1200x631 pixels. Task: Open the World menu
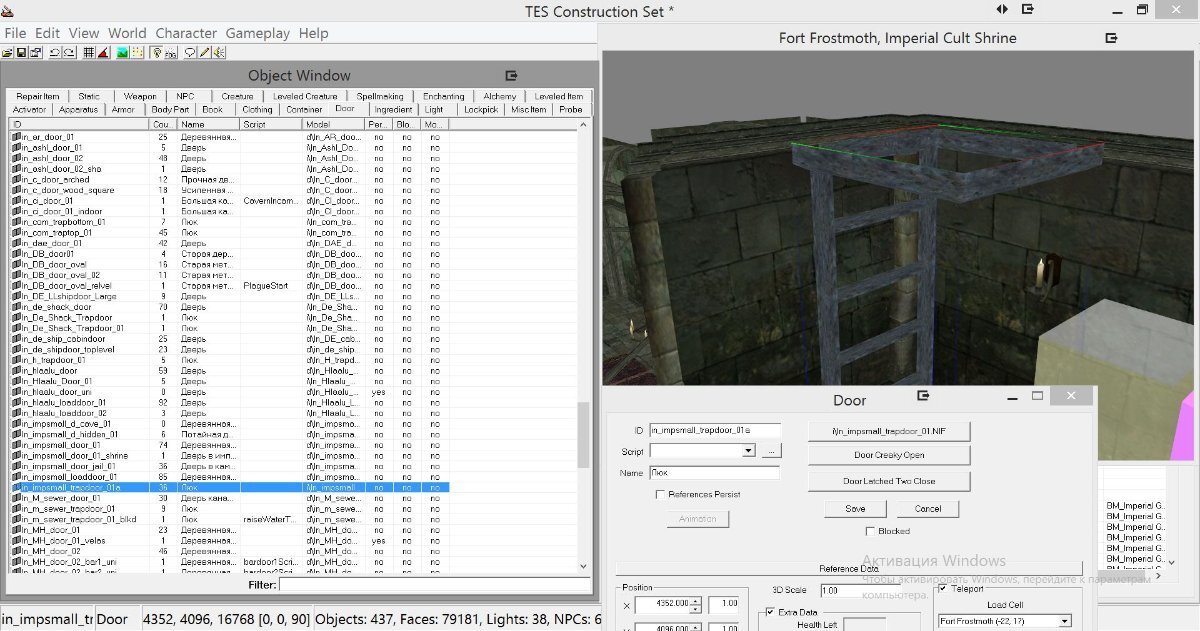[127, 33]
